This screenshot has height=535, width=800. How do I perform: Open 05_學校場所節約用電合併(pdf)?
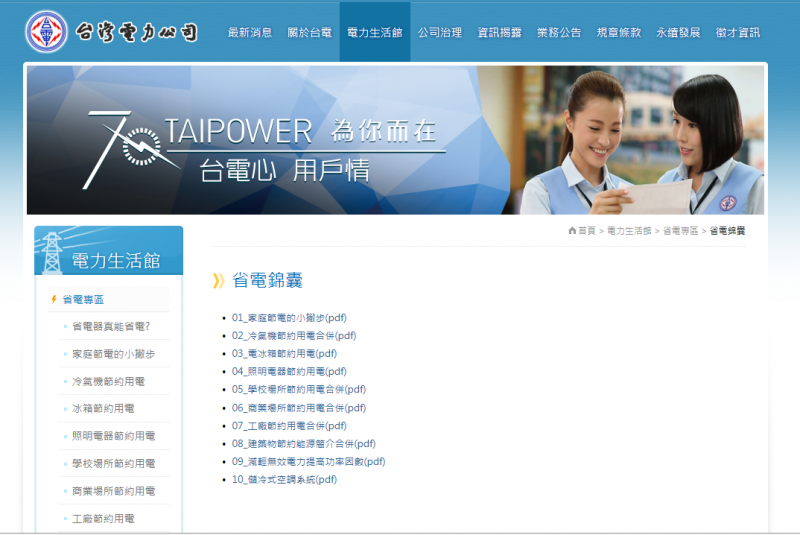coord(299,389)
